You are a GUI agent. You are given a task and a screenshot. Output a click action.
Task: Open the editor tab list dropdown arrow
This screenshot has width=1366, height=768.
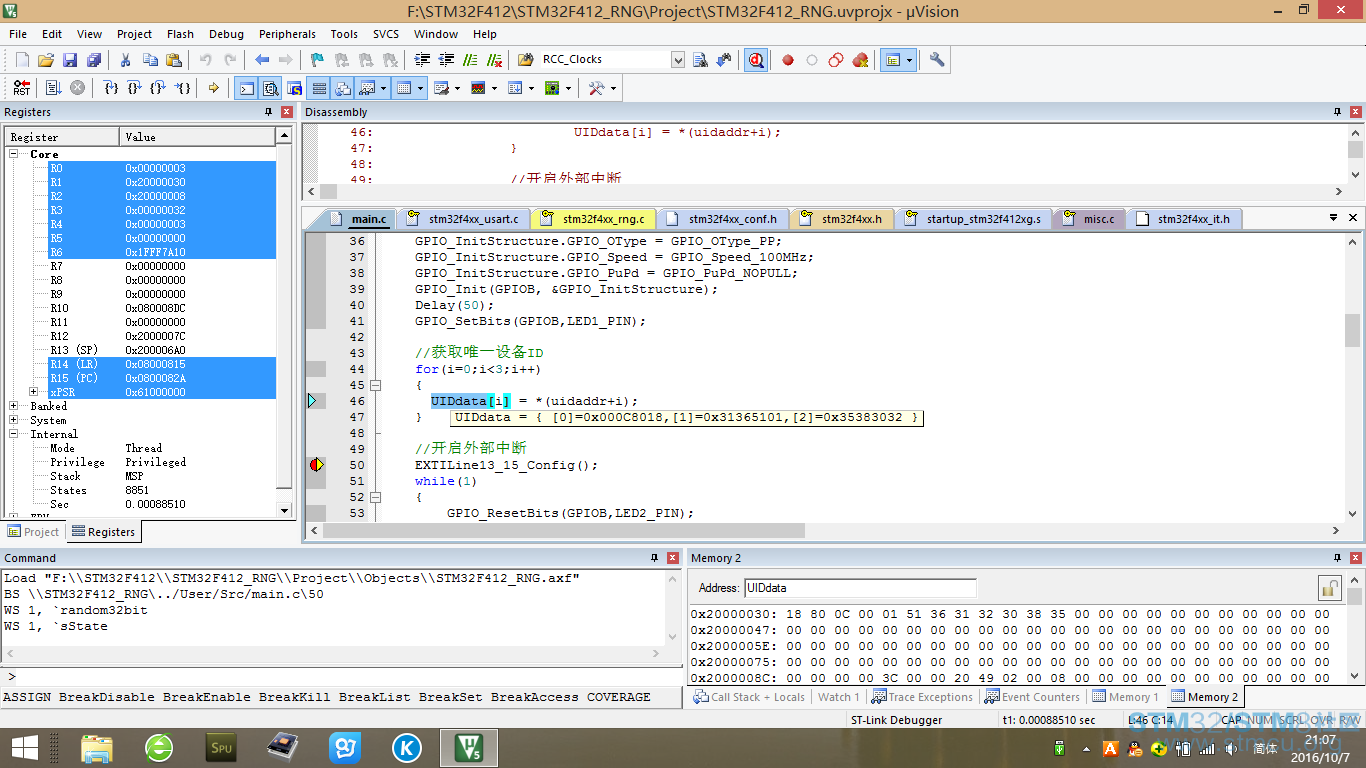[1333, 218]
